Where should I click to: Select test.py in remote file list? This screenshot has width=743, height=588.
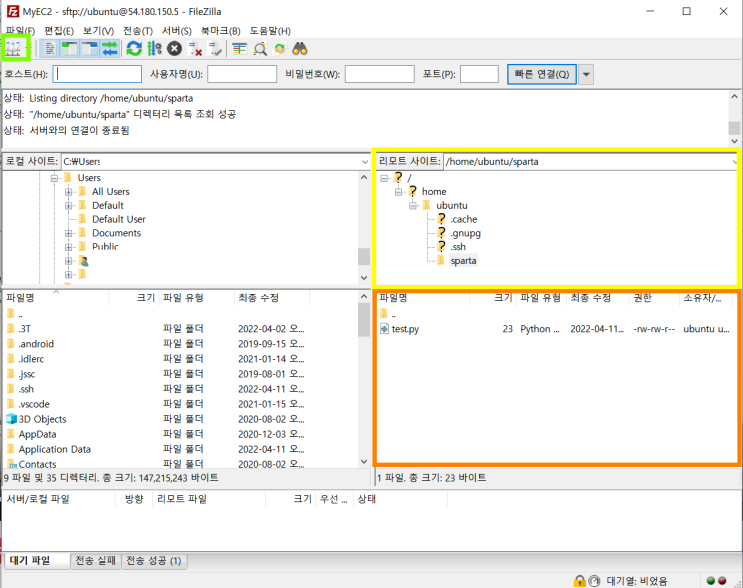click(x=405, y=329)
